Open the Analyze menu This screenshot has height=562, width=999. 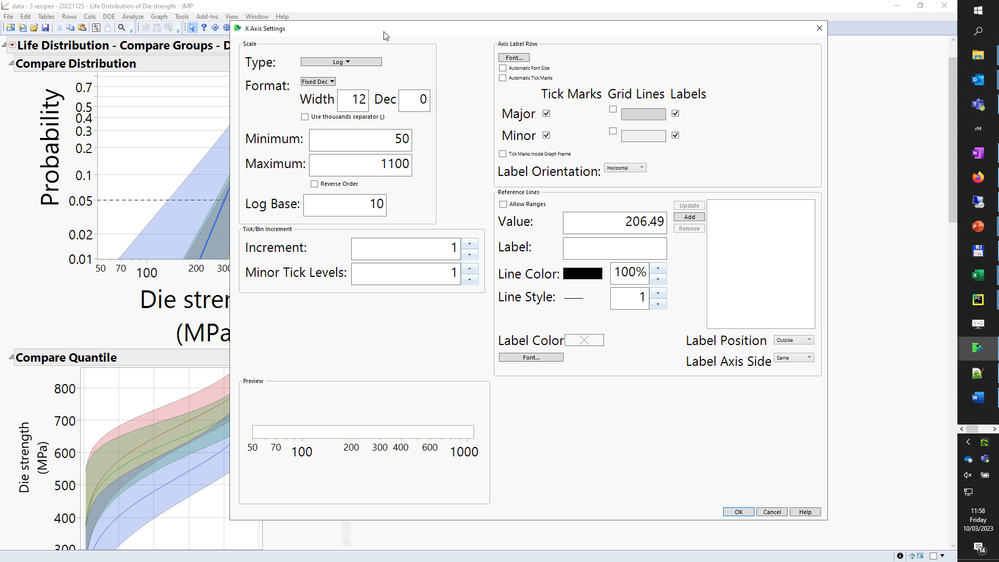click(132, 17)
